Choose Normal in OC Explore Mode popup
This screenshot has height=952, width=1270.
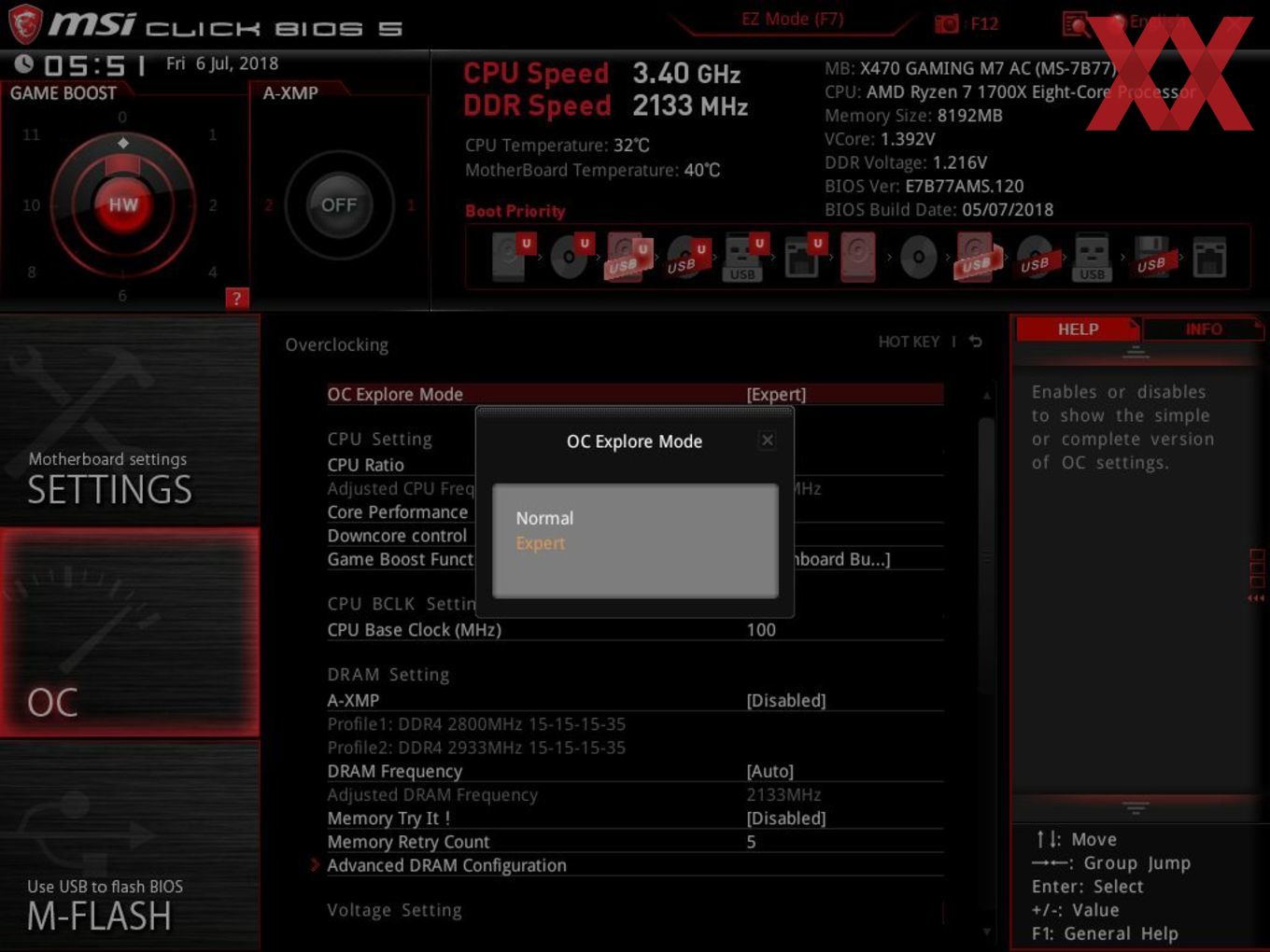[544, 518]
